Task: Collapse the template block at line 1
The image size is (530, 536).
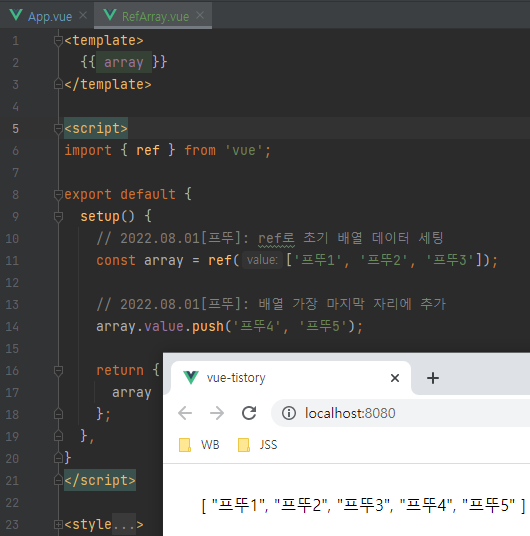Action: tap(58, 41)
